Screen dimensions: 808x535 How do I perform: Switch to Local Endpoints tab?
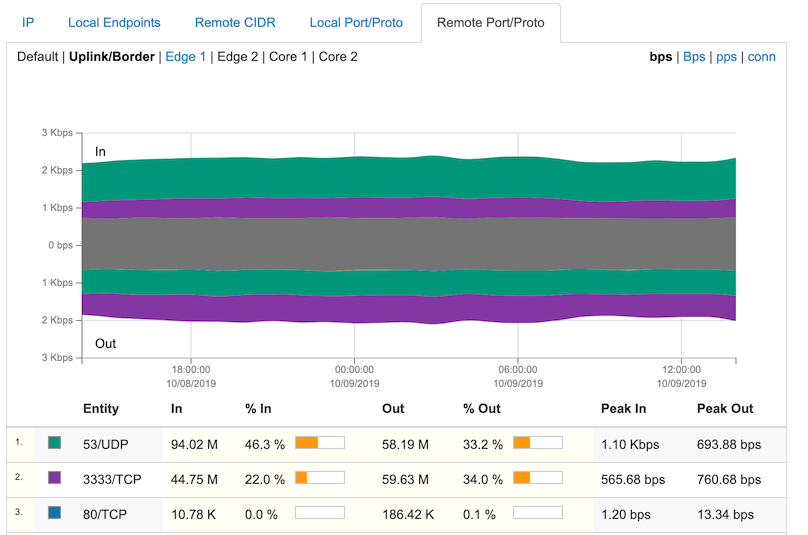pyautogui.click(x=114, y=22)
